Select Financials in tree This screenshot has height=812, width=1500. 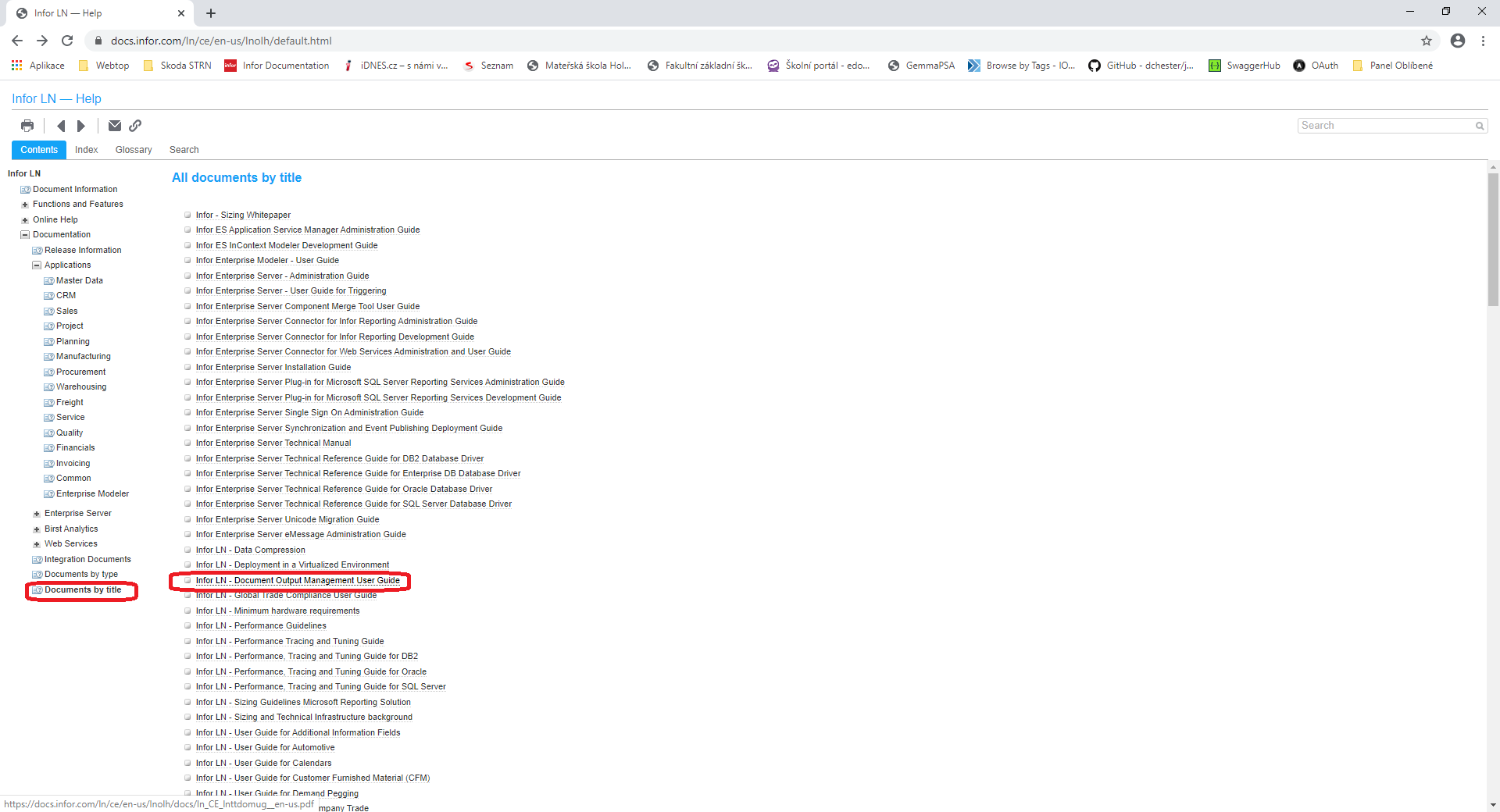point(75,448)
